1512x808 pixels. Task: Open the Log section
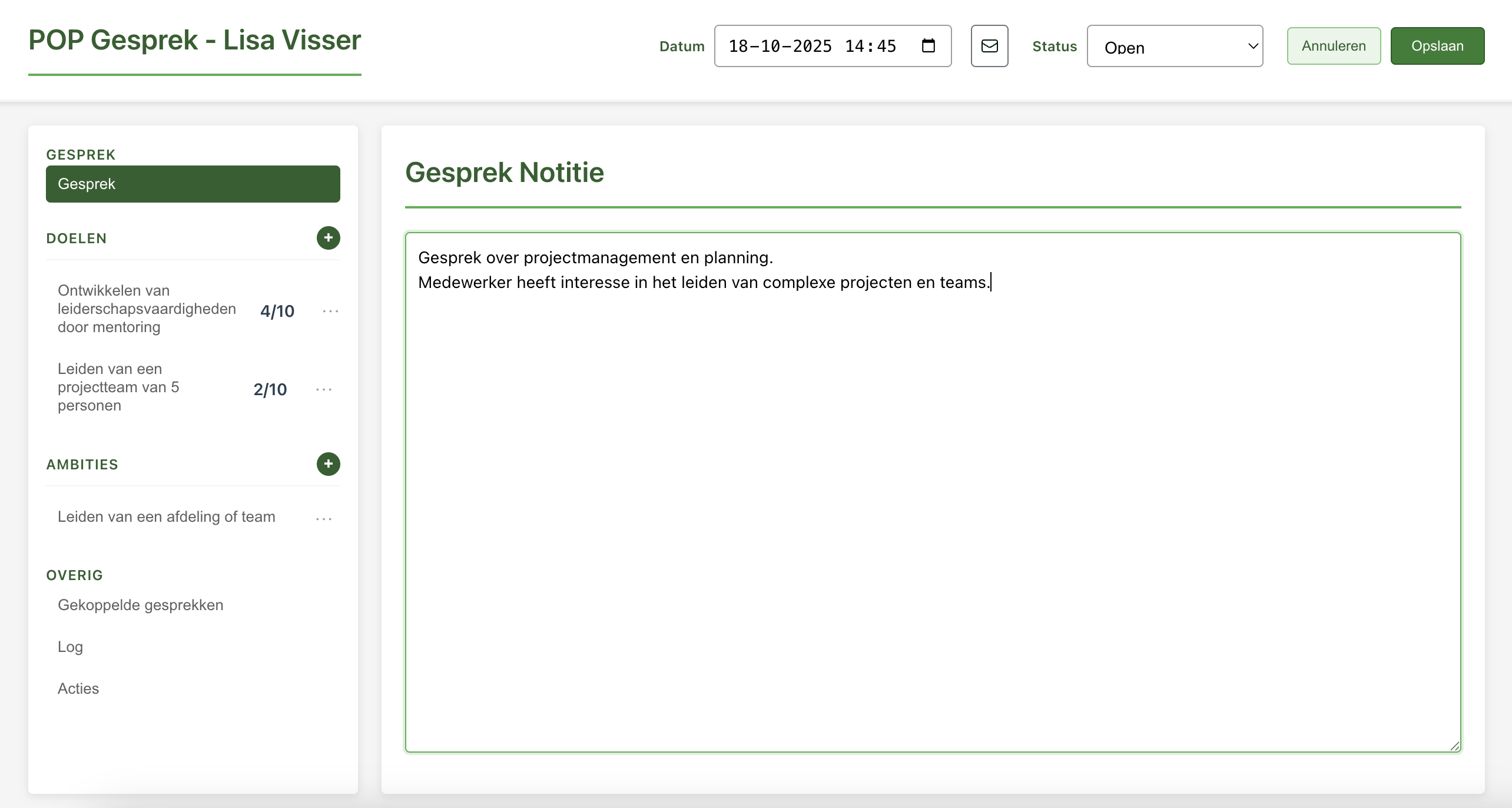point(70,647)
